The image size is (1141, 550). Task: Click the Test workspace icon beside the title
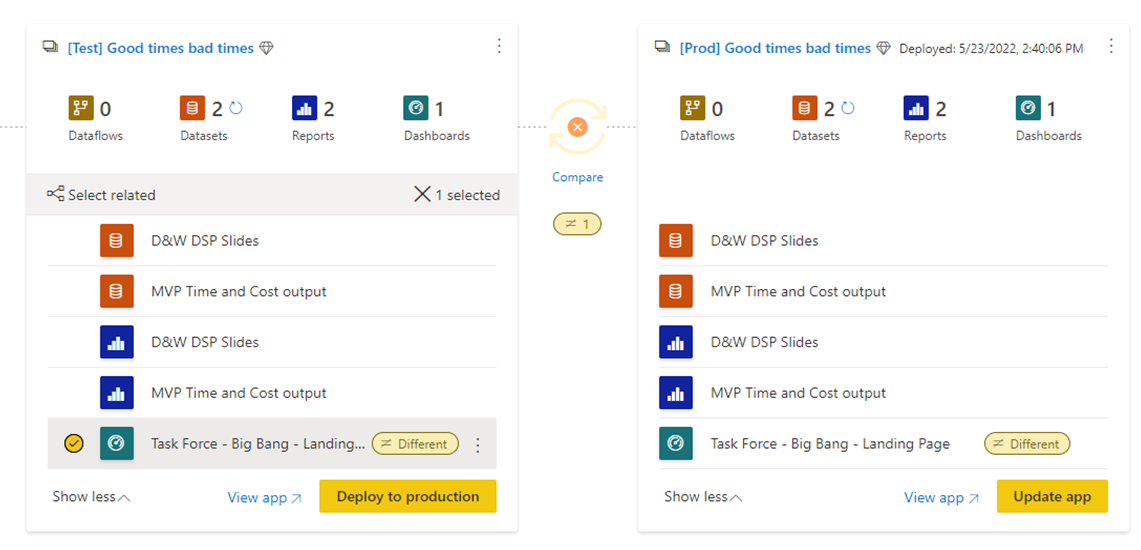50,48
